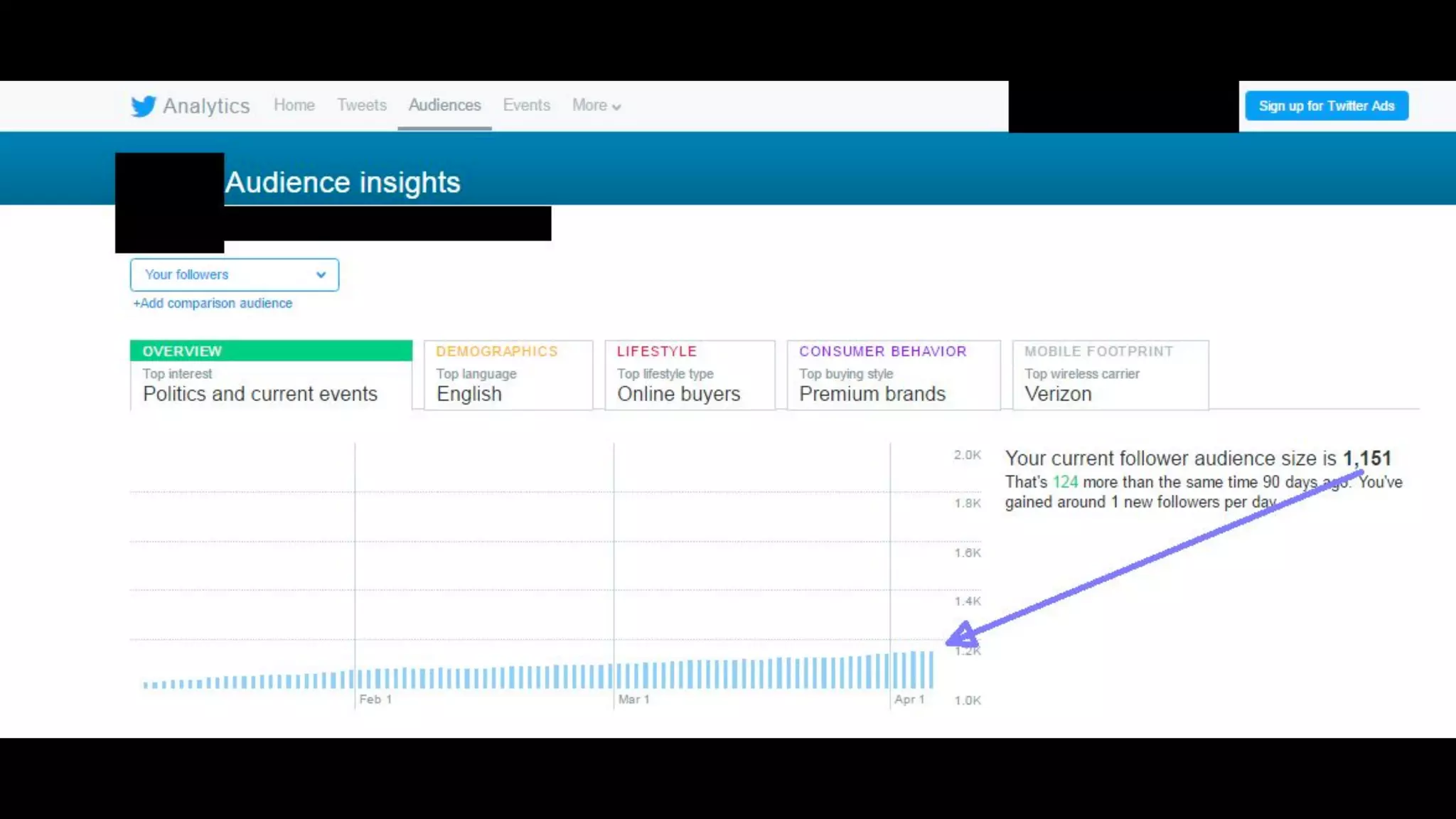This screenshot has width=1456, height=819.
Task: Open the Home analytics page
Action: pyautogui.click(x=294, y=105)
